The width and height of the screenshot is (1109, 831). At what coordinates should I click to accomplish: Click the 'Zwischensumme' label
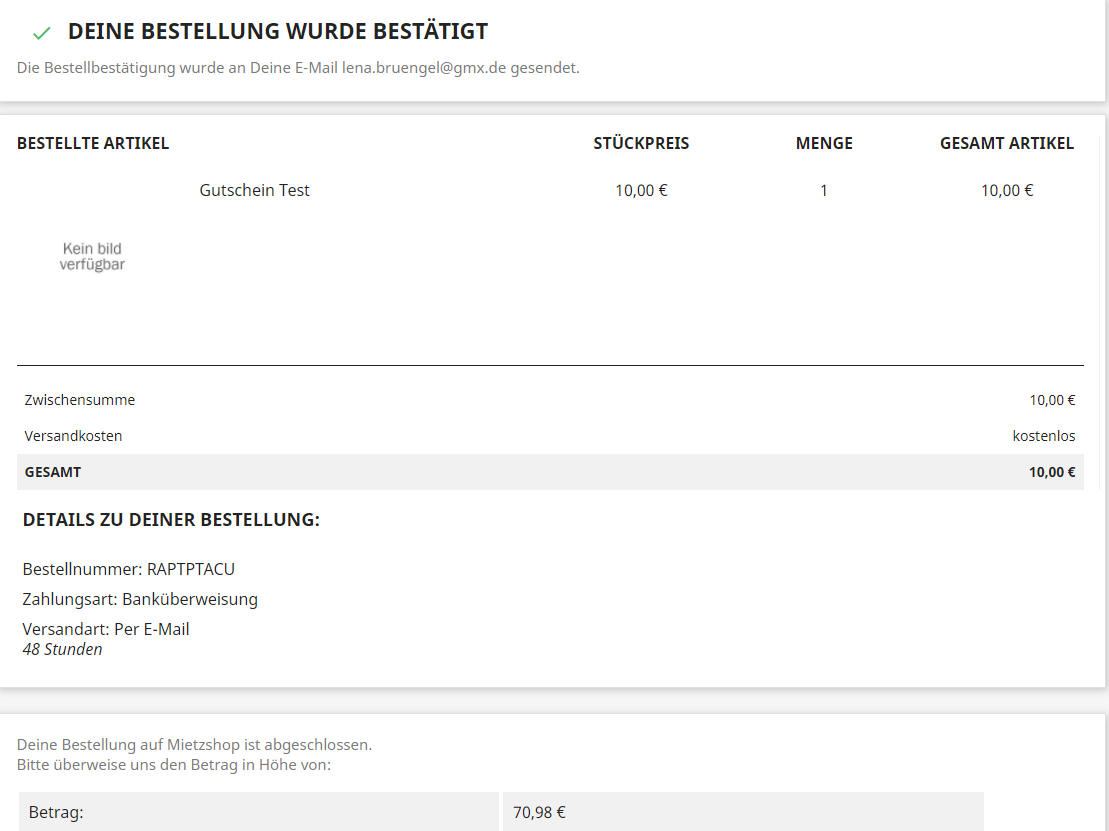coord(80,400)
